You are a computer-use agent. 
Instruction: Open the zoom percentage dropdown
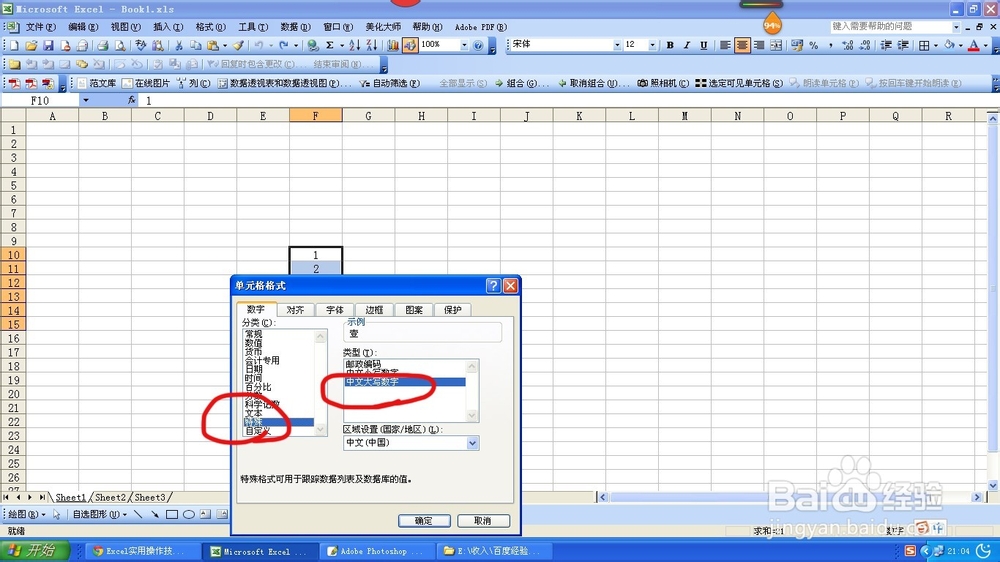[464, 45]
